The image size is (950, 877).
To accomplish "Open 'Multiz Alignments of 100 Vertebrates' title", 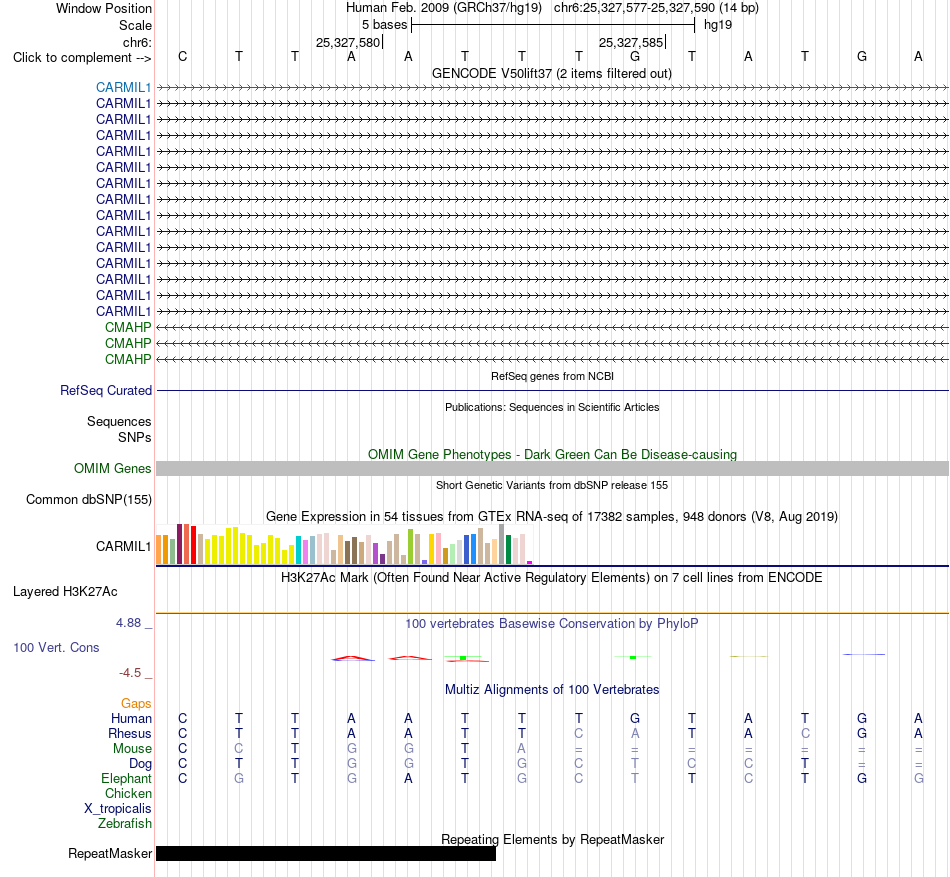I will [x=552, y=689].
